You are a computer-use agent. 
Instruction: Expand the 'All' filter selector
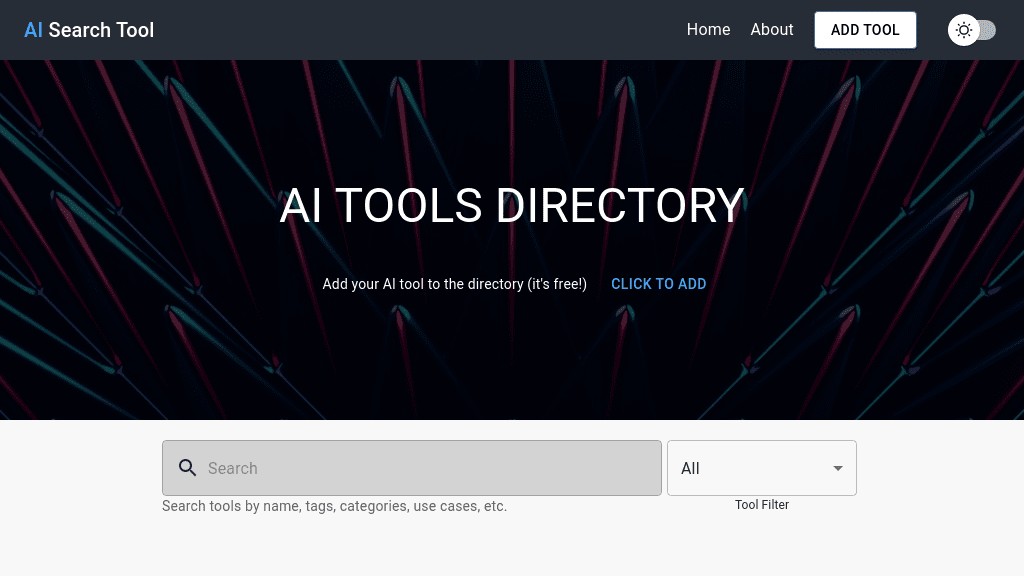pos(762,467)
